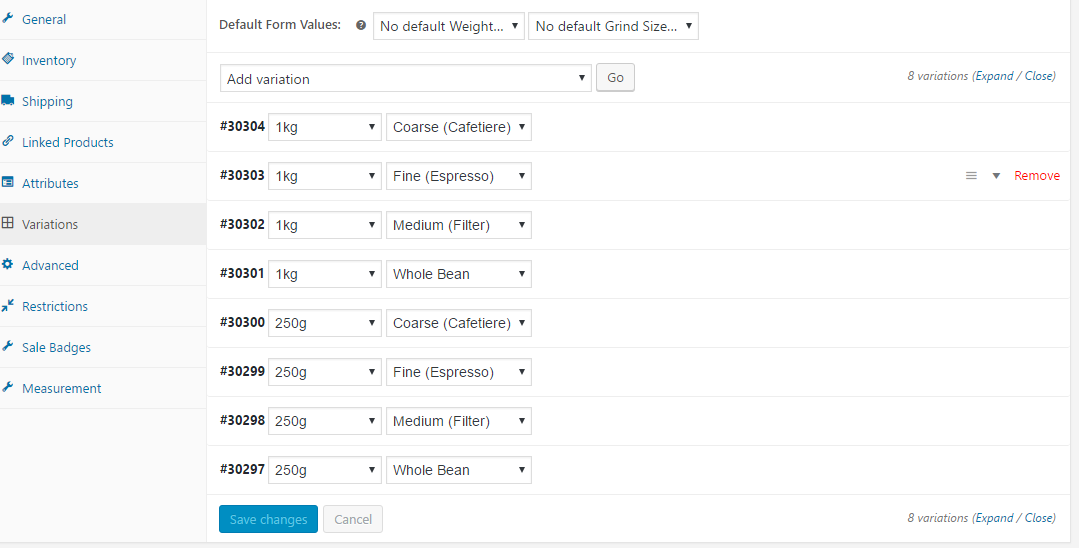Click the top Expand link for variations
Screen dimensions: 1079x548
pos(994,76)
